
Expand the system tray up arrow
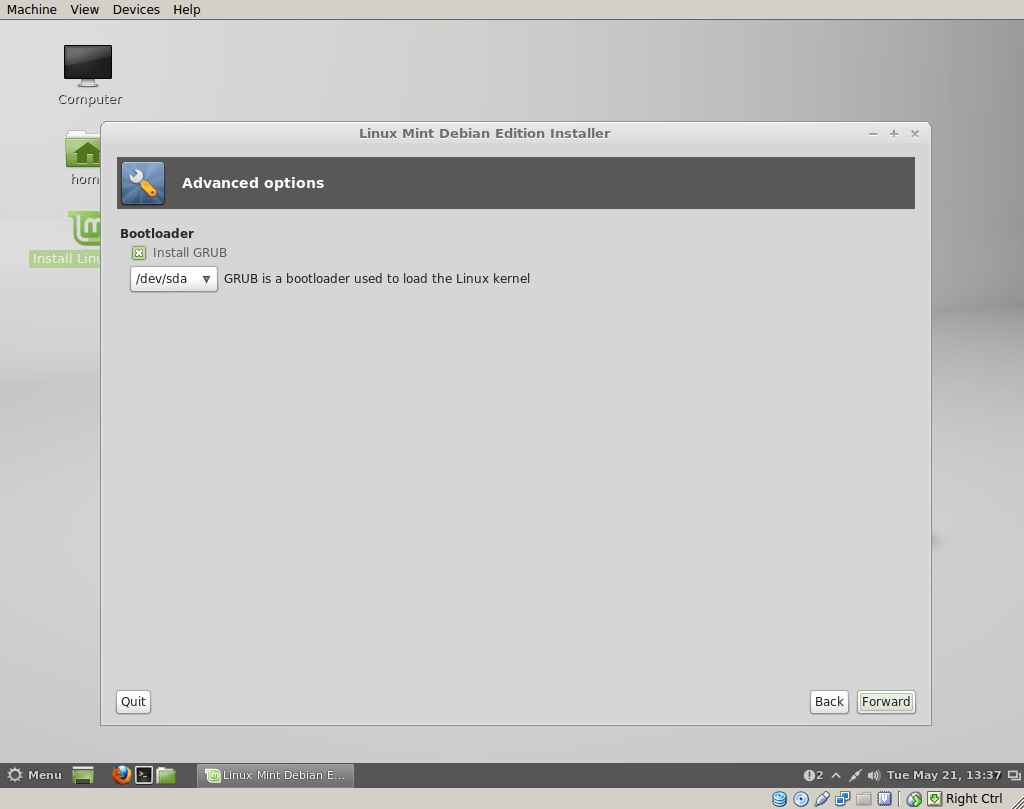[x=836, y=774]
